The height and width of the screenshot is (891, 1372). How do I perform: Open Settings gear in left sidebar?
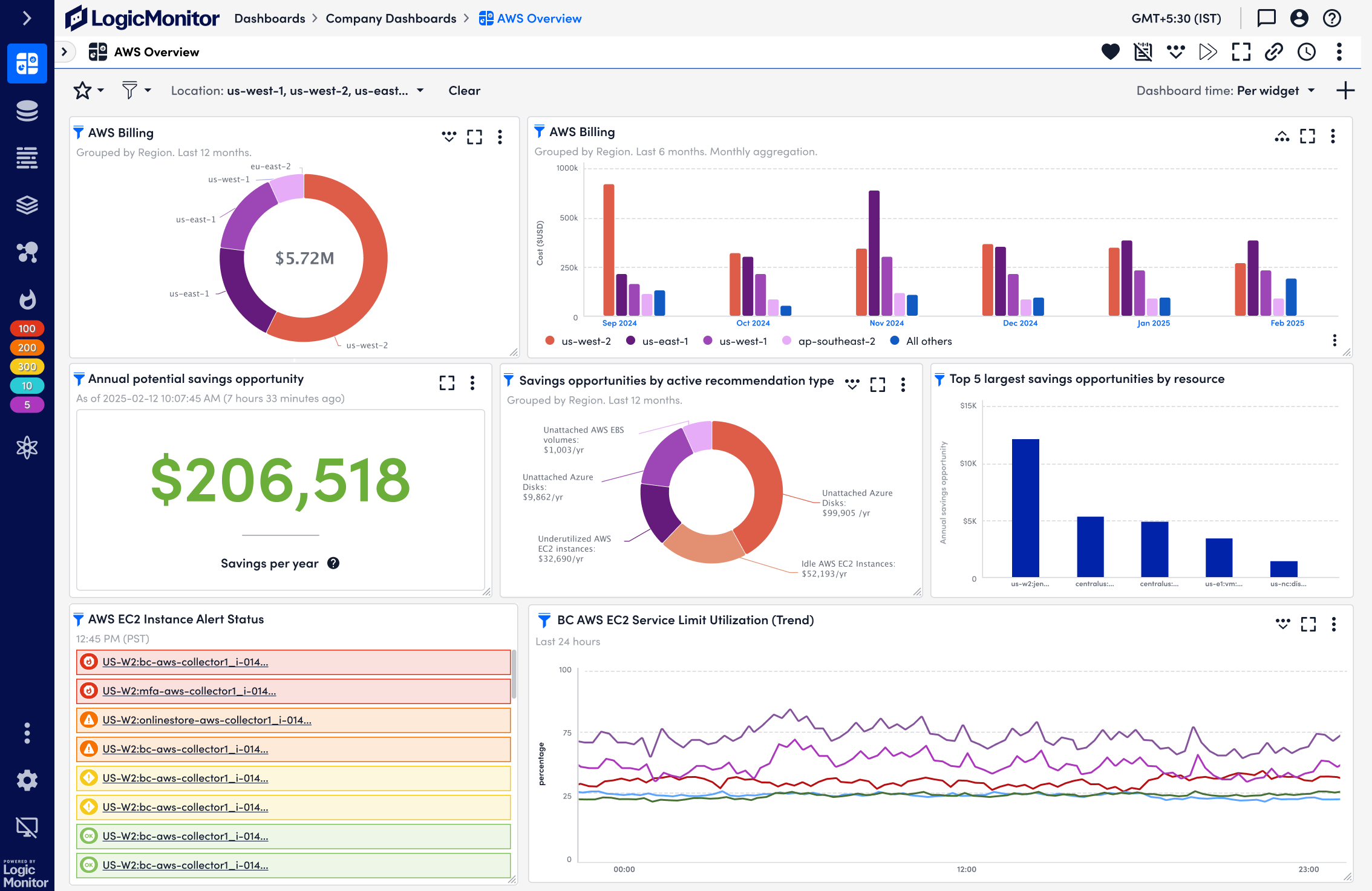27,780
